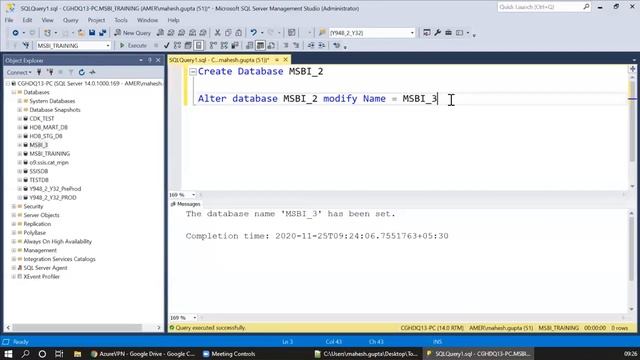Collapse the Create Database code block

[193, 72]
